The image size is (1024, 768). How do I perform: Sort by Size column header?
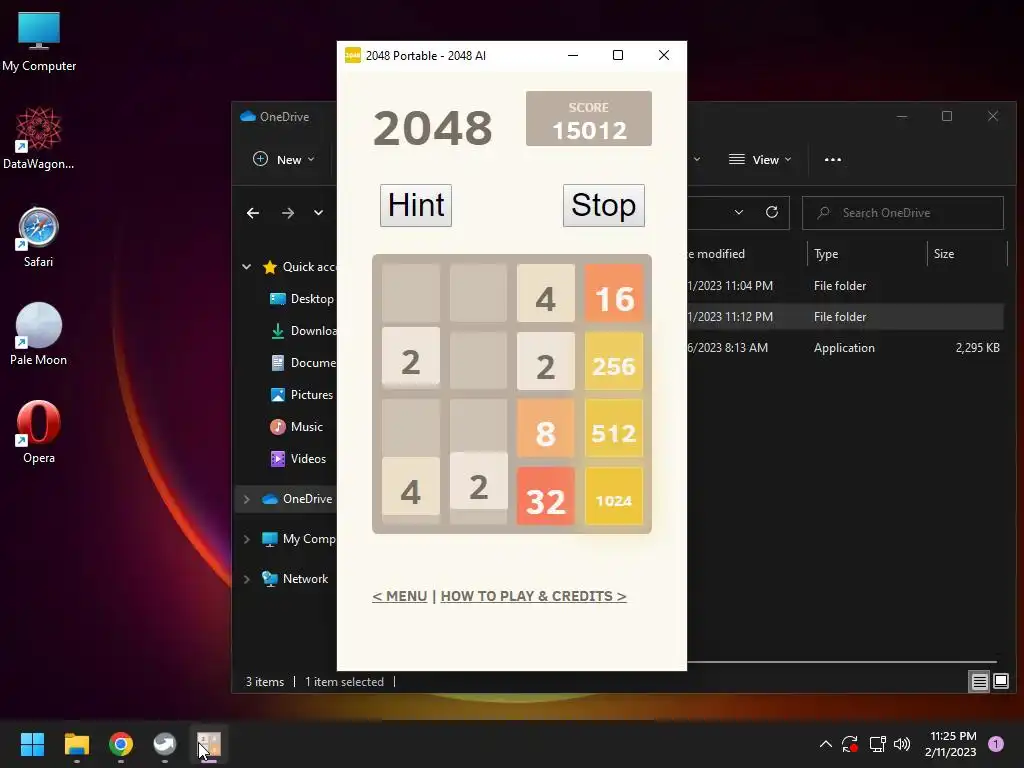point(967,254)
